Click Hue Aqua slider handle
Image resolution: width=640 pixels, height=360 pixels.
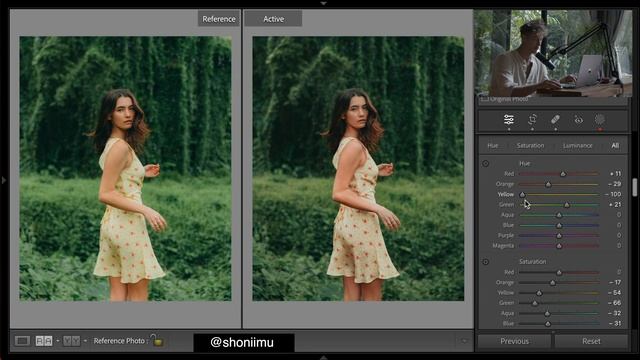(559, 215)
